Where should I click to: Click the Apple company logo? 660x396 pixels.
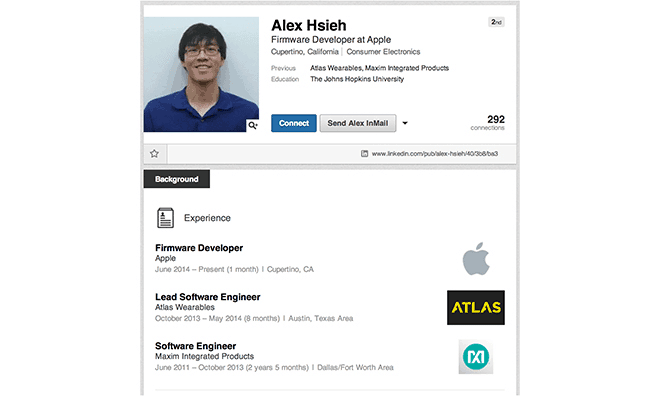(x=476, y=258)
